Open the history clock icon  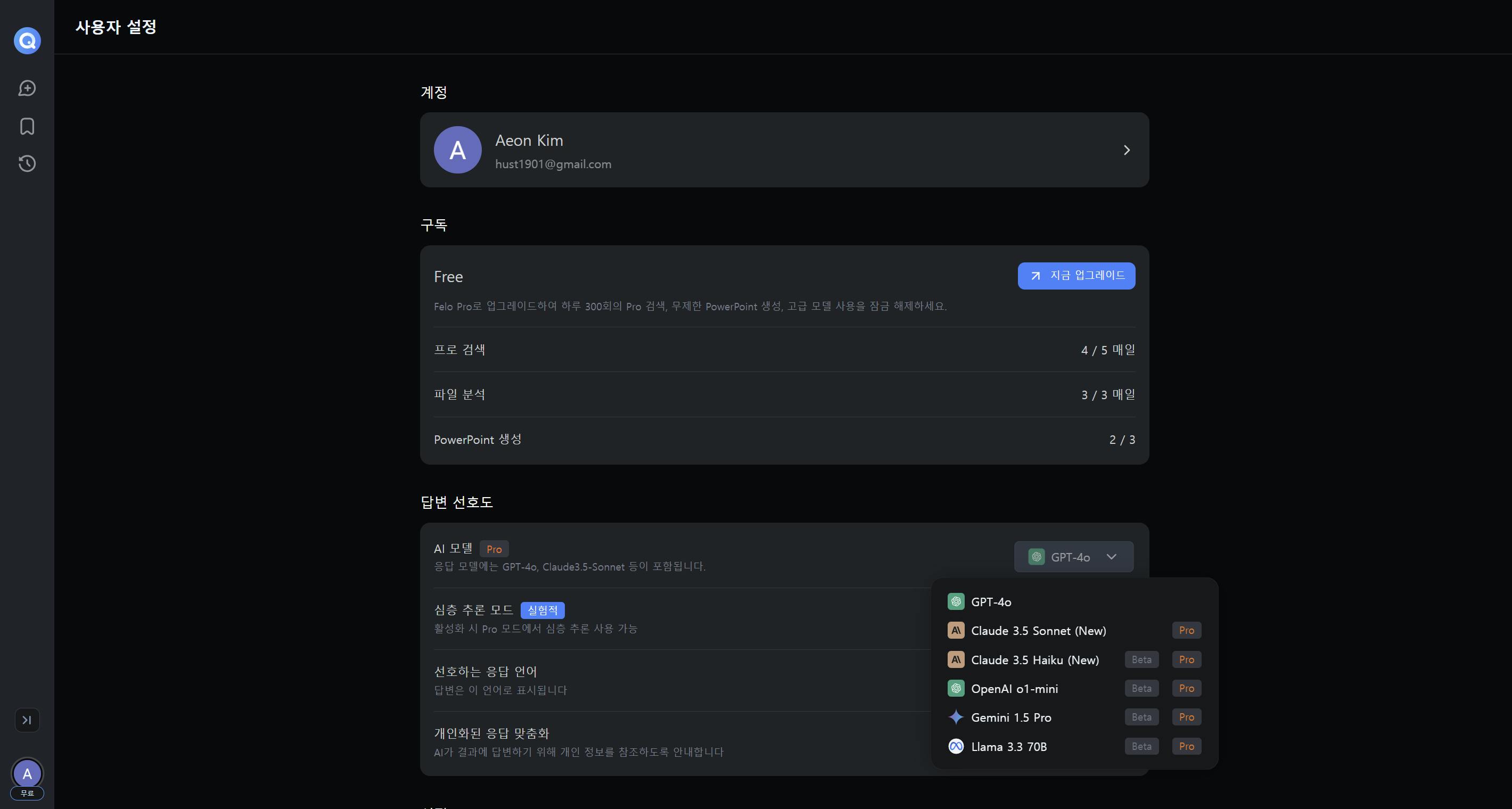coord(27,164)
